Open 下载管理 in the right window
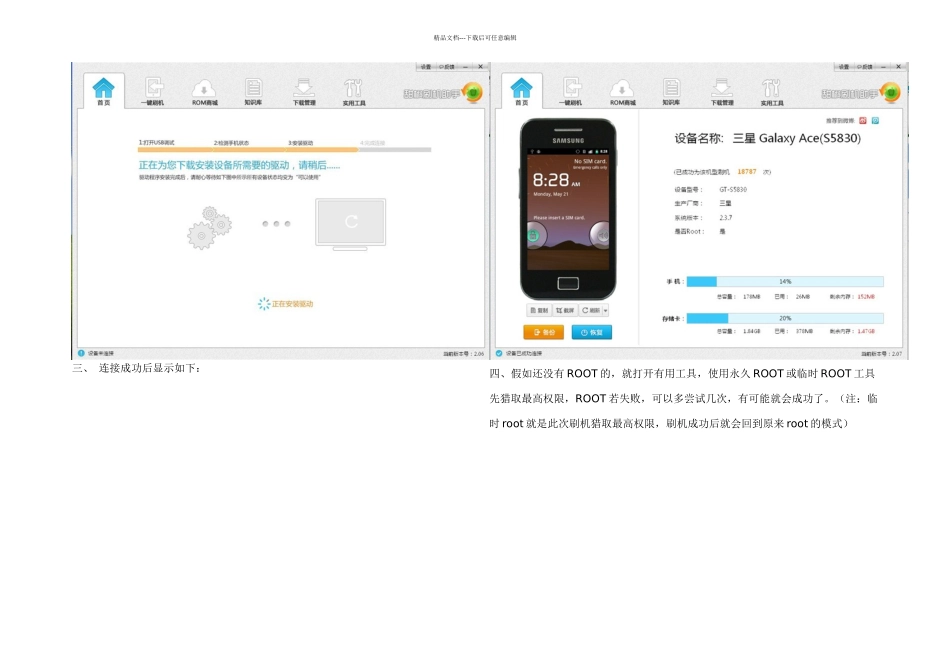 (x=722, y=91)
